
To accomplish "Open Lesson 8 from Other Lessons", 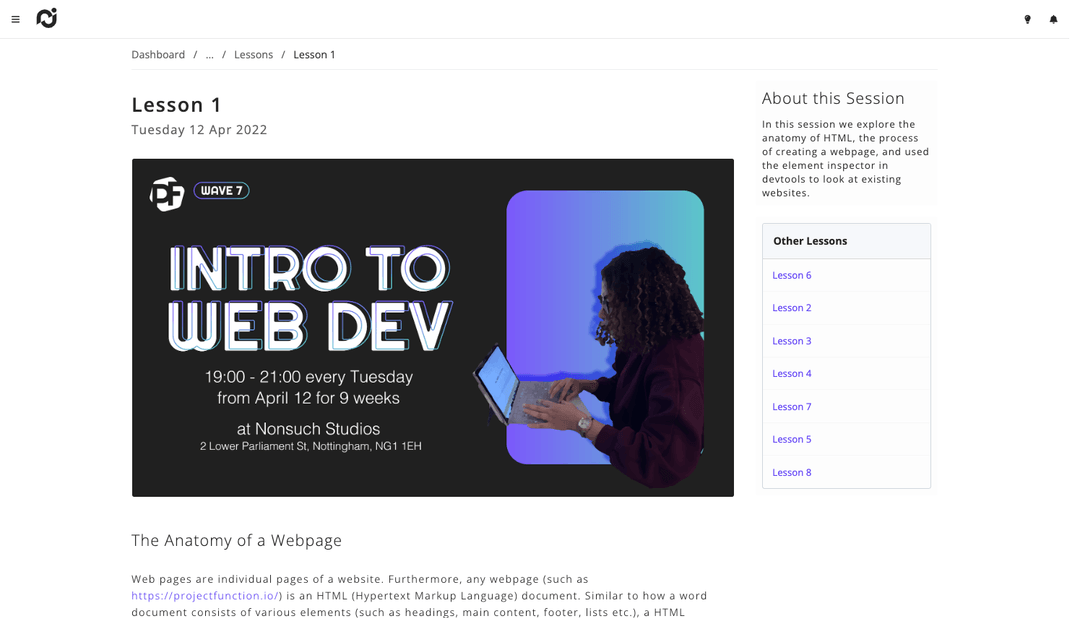I will click(x=791, y=472).
